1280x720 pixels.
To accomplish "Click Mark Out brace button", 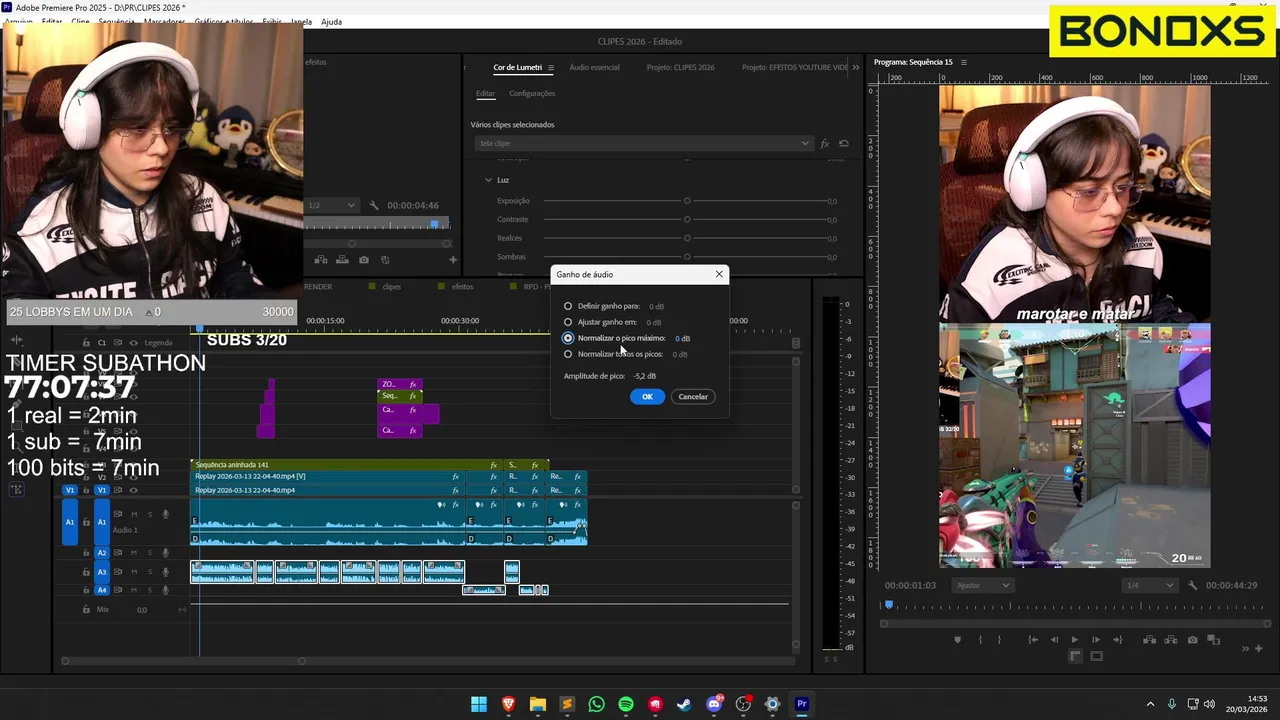I will point(999,640).
